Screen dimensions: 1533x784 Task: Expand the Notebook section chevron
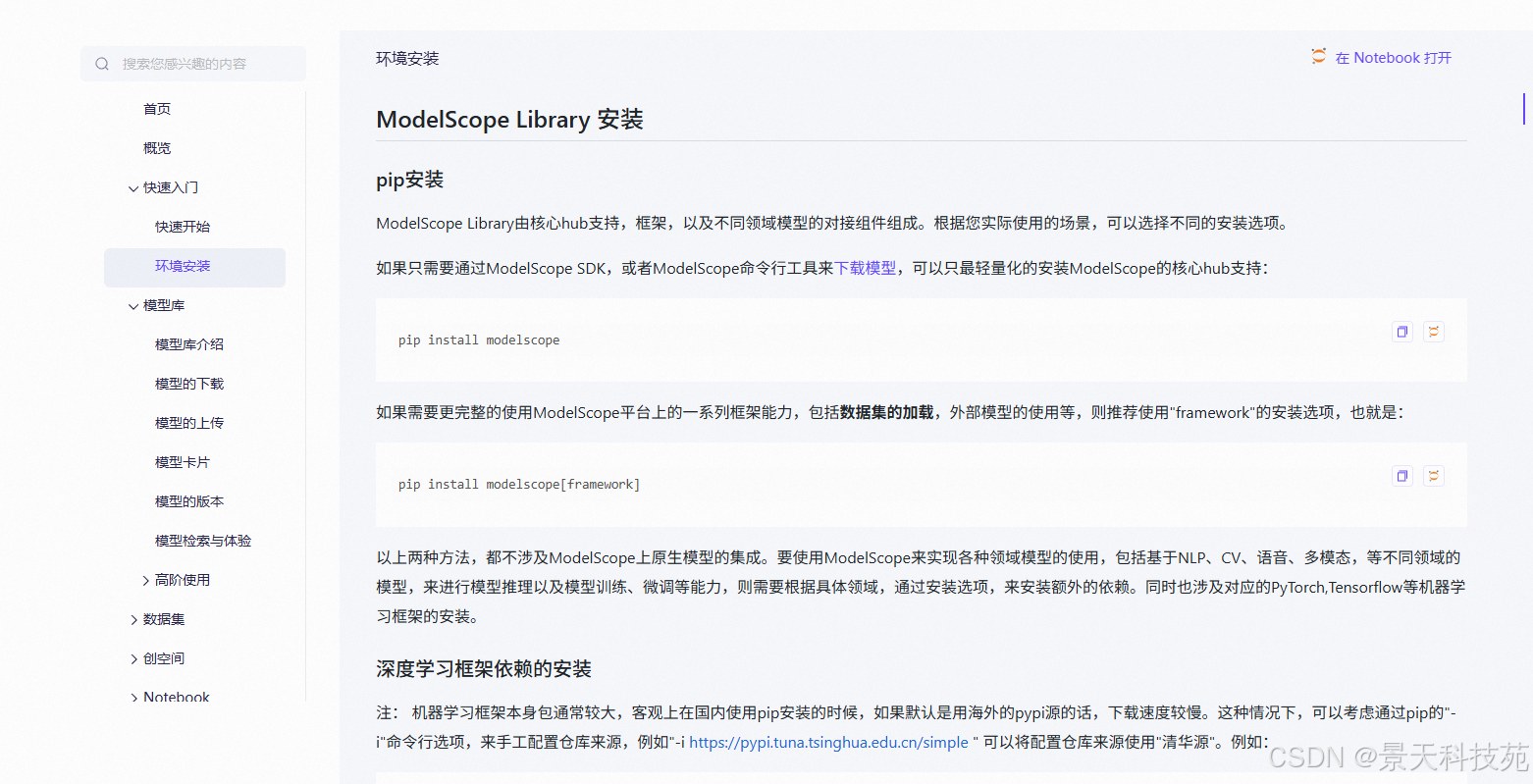[x=134, y=698]
